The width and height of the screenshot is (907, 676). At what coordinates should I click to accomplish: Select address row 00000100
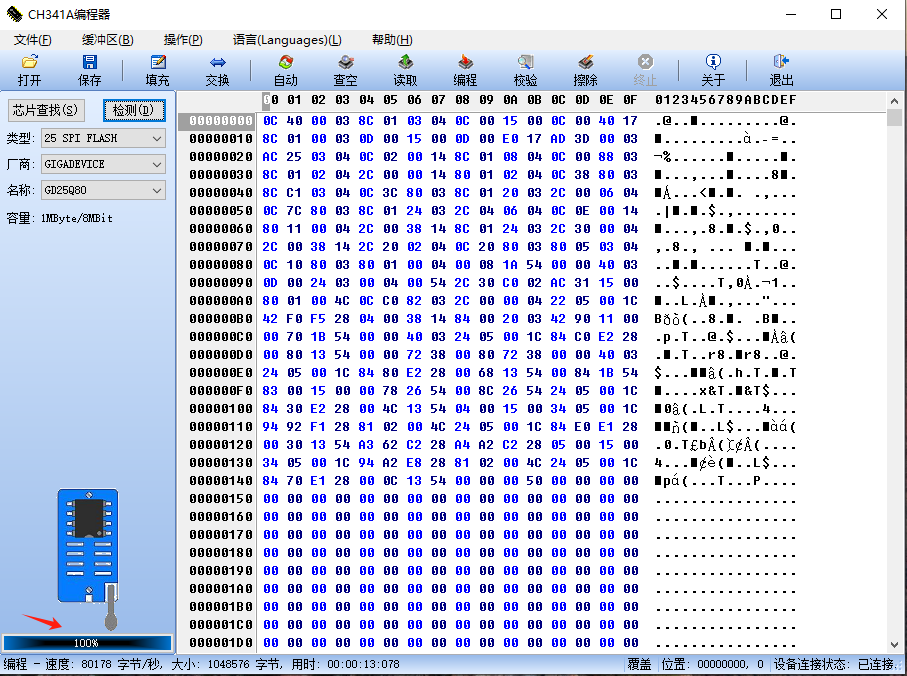pos(221,409)
